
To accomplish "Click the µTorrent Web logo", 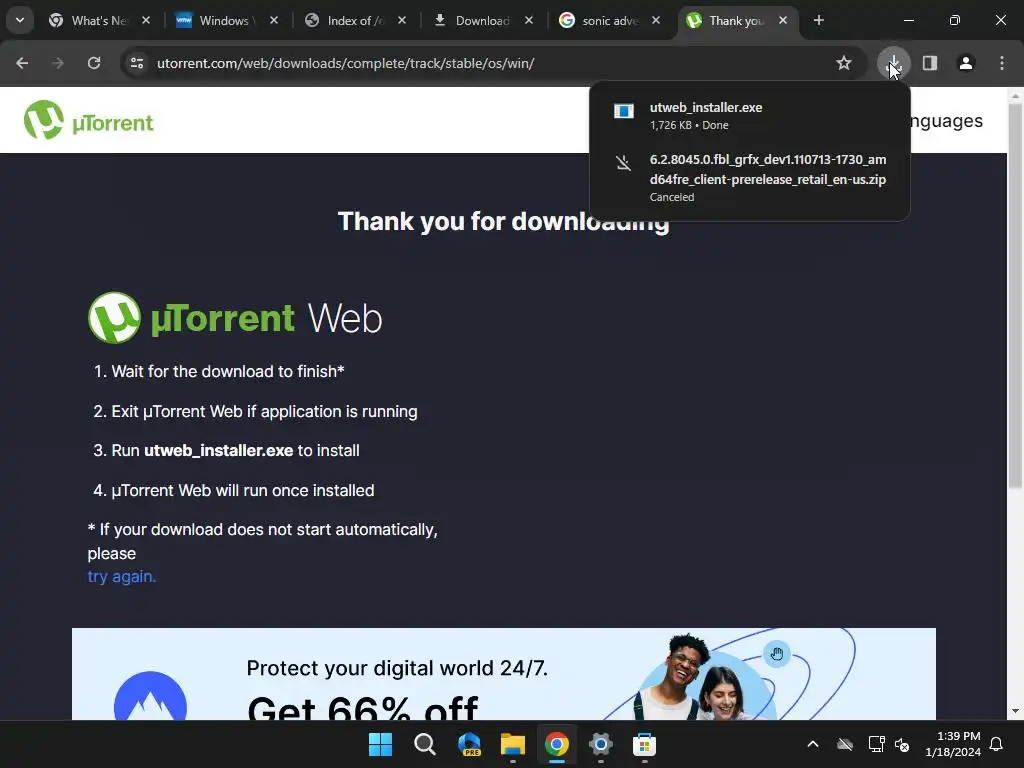I will 234,318.
